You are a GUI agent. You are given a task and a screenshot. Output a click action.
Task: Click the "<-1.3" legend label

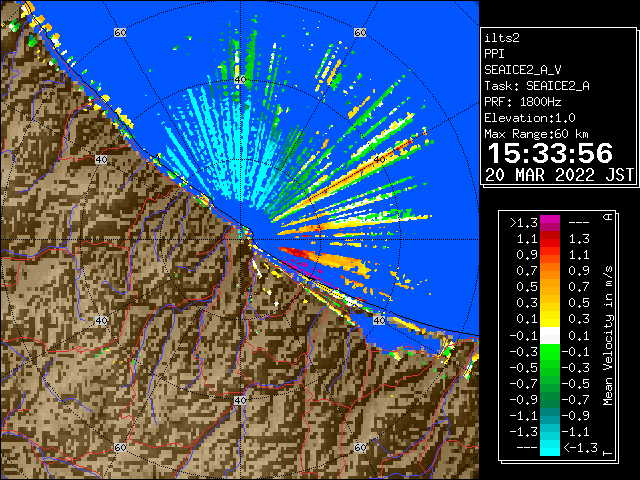pyautogui.click(x=580, y=448)
